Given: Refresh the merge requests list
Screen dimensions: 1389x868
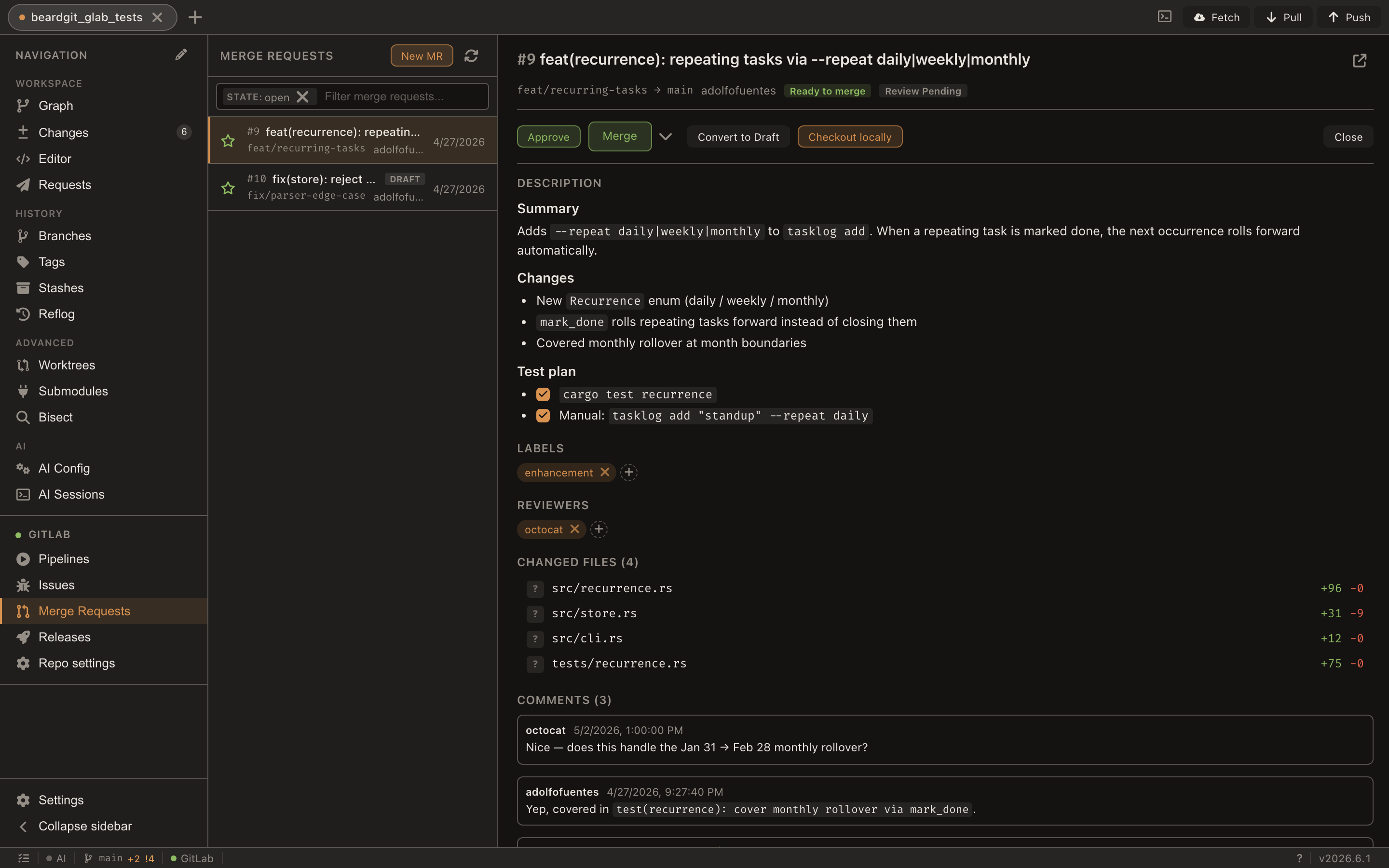Looking at the screenshot, I should click(x=471, y=55).
